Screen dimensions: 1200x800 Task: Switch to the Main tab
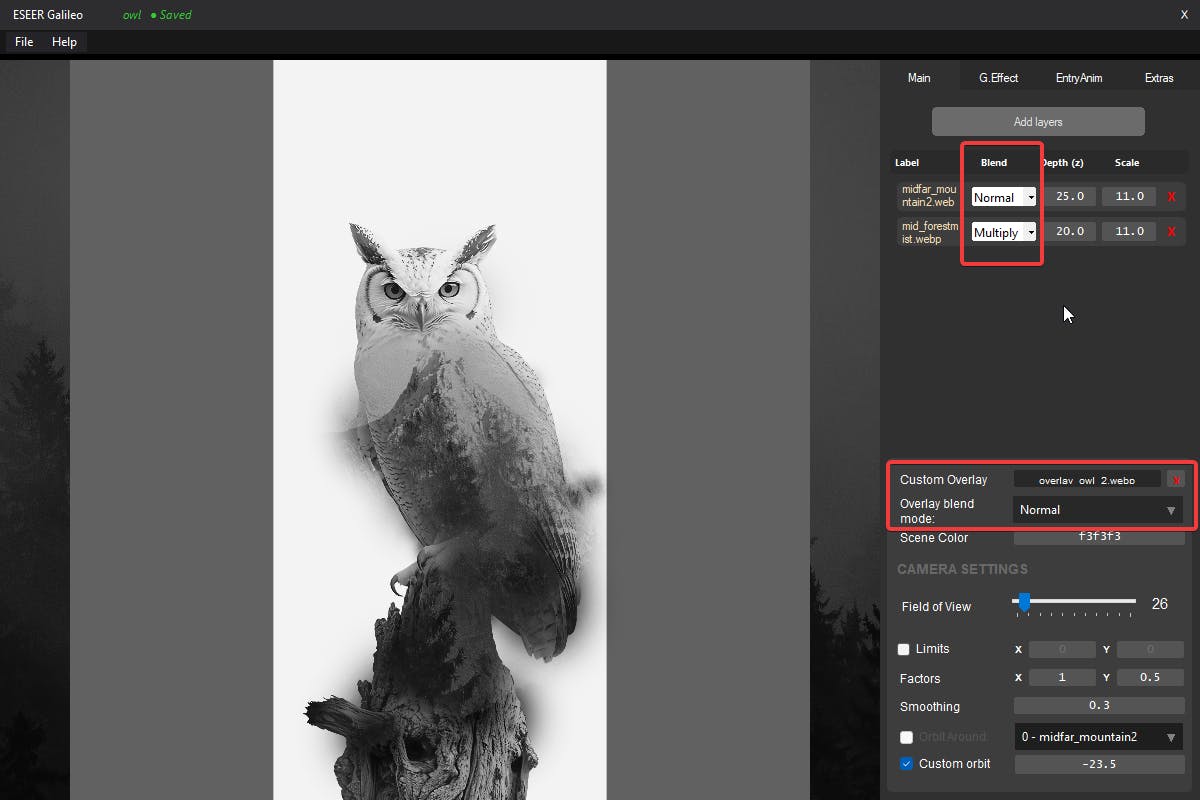919,78
